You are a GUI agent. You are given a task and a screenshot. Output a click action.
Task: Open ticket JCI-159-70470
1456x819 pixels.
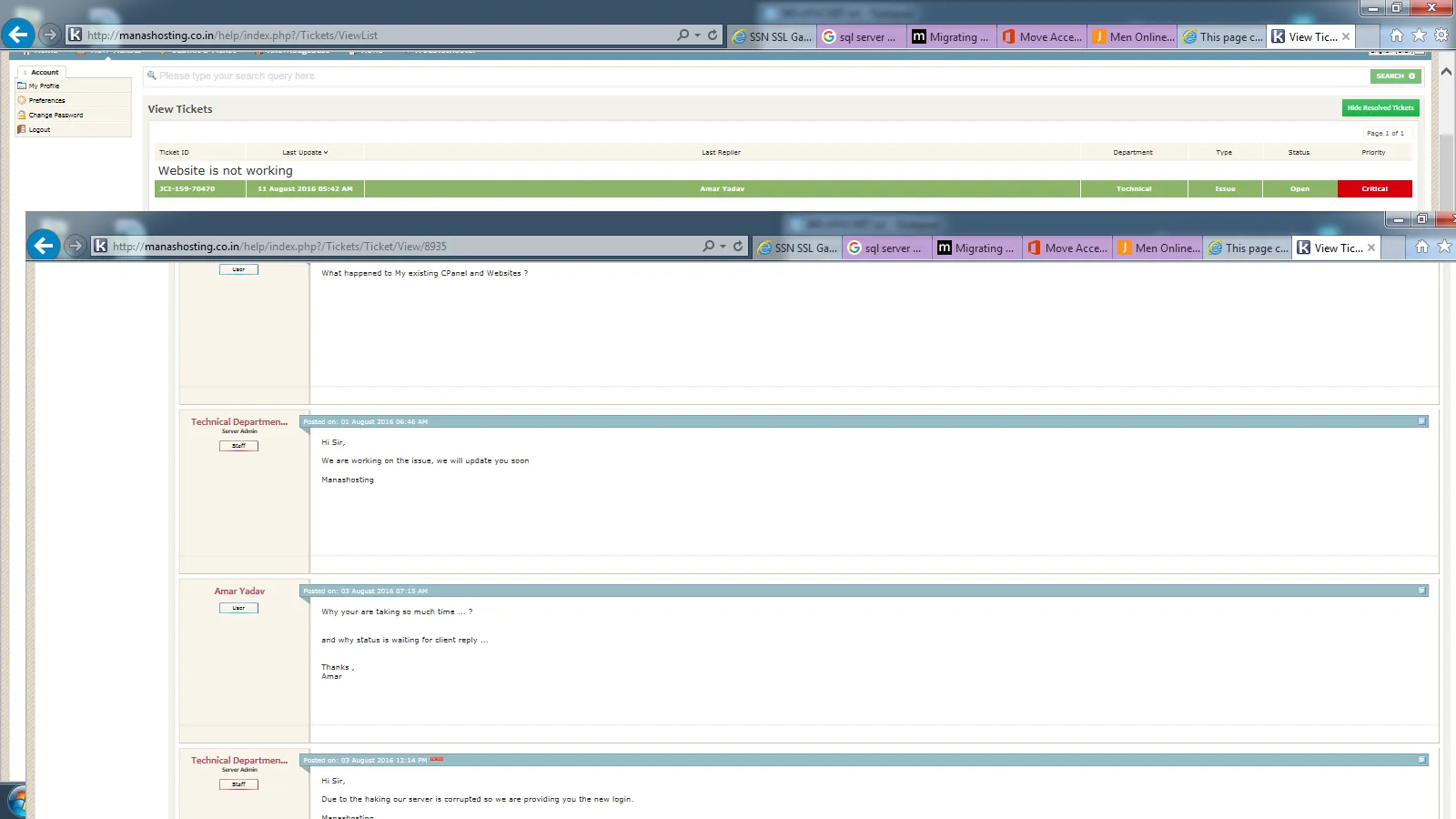click(x=187, y=188)
